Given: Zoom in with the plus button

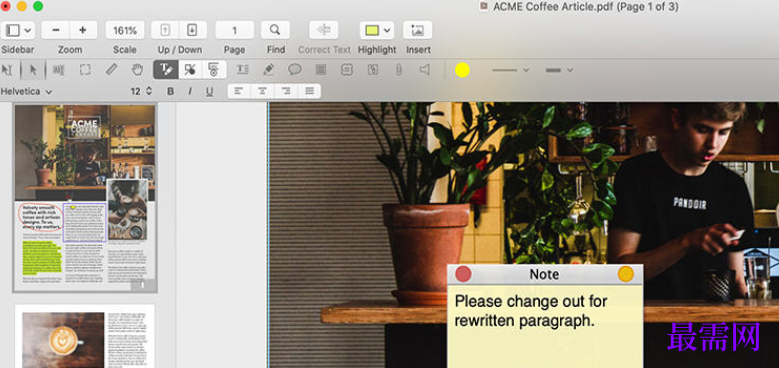Looking at the screenshot, I should [x=83, y=30].
